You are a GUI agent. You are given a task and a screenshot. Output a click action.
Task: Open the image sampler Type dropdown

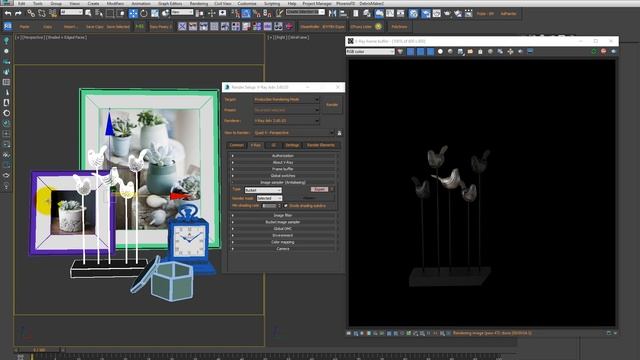pos(263,190)
